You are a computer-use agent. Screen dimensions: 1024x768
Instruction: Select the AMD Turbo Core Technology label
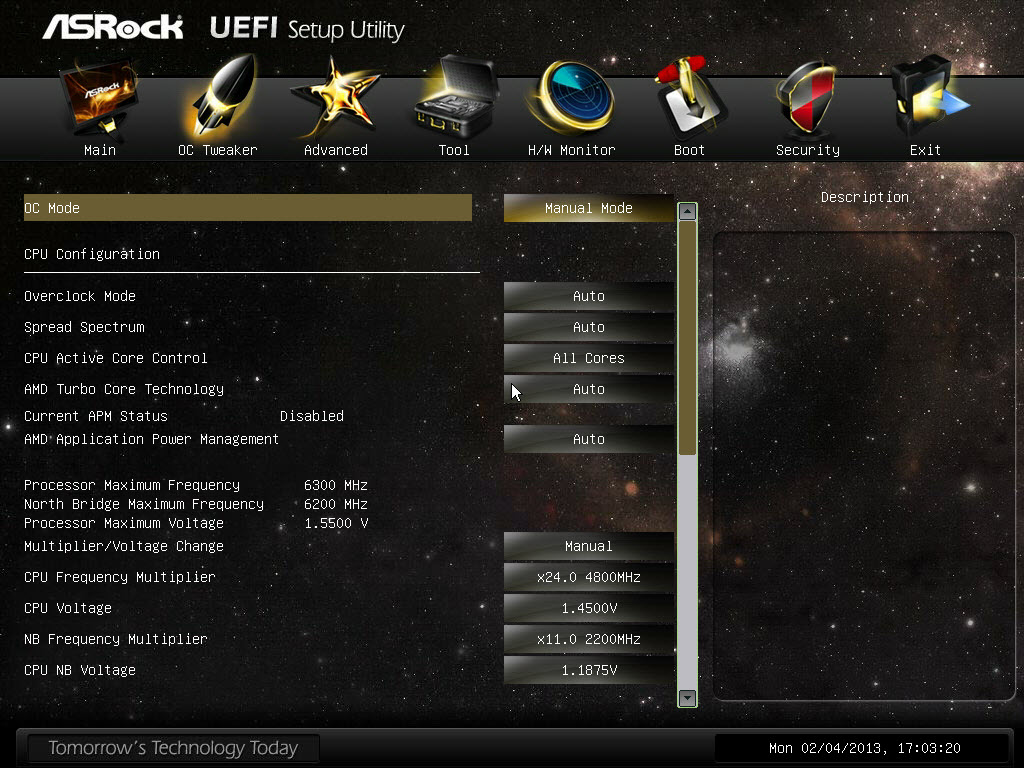click(124, 389)
